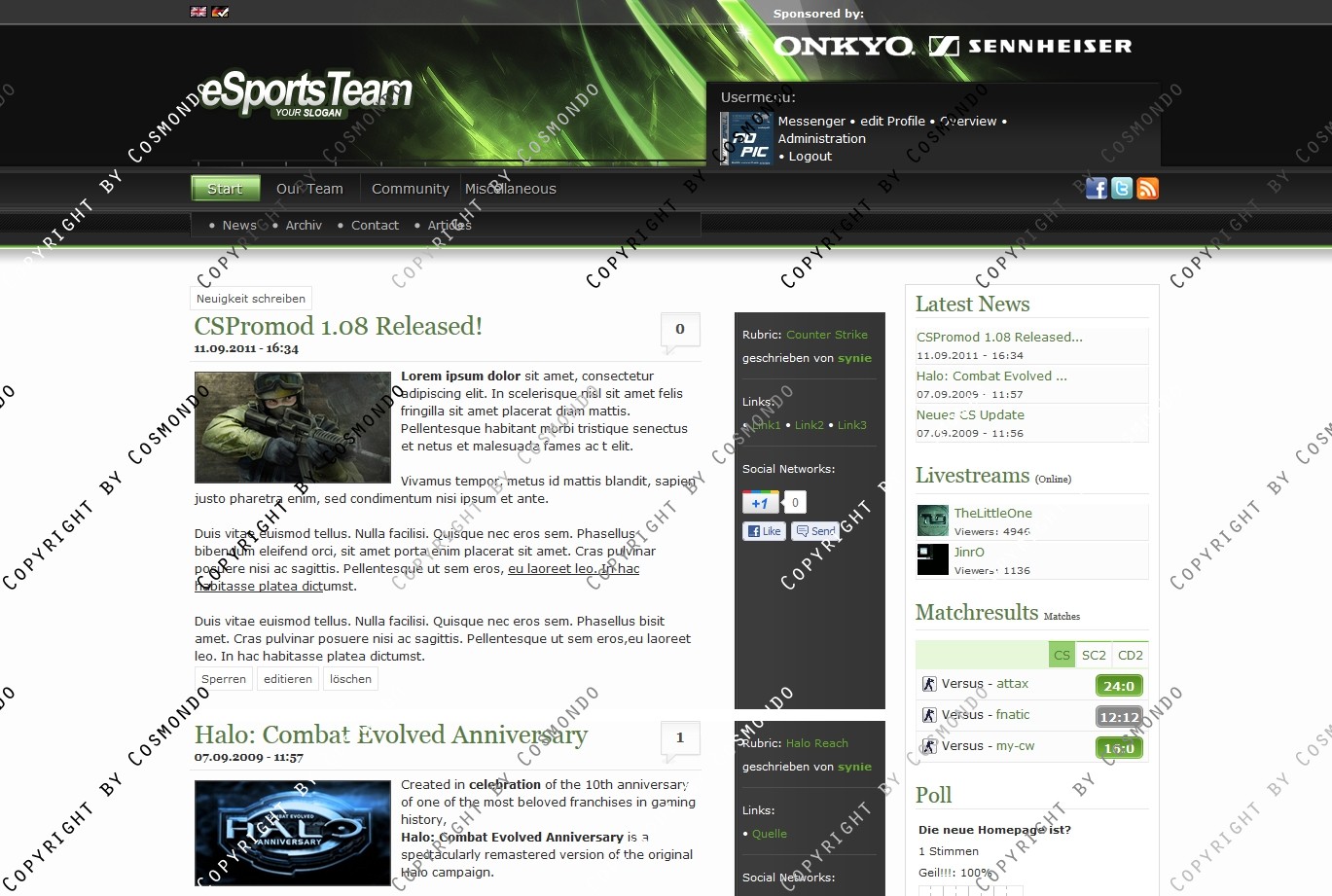Select the English flag language icon
This screenshot has height=896, width=1332.
click(x=198, y=12)
